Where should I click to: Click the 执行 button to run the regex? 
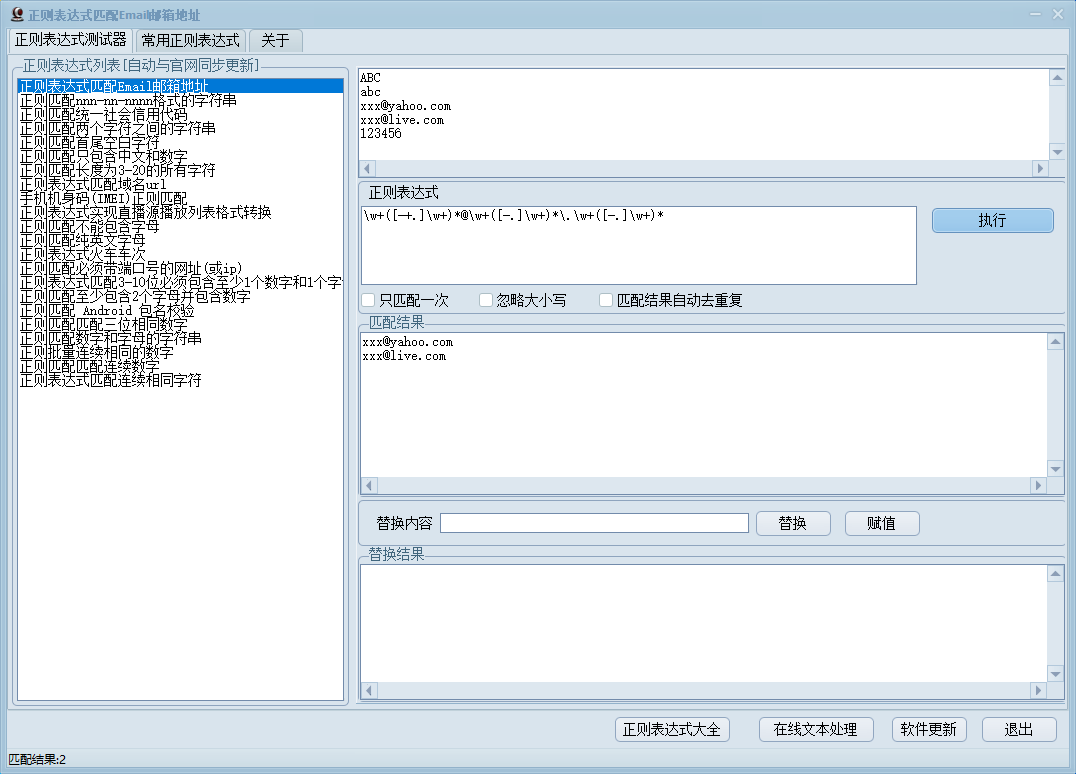pos(992,221)
